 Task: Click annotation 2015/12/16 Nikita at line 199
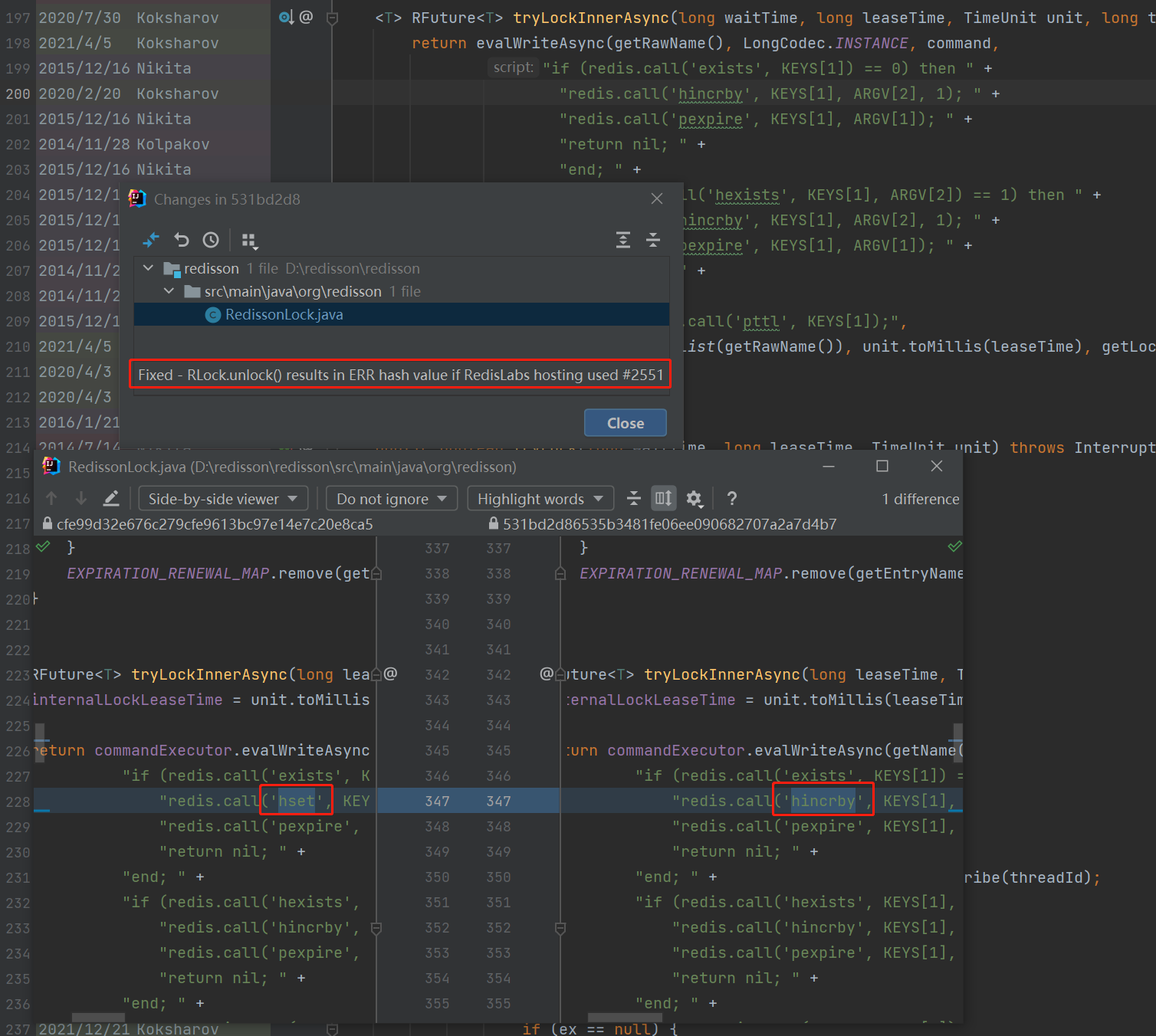point(115,68)
